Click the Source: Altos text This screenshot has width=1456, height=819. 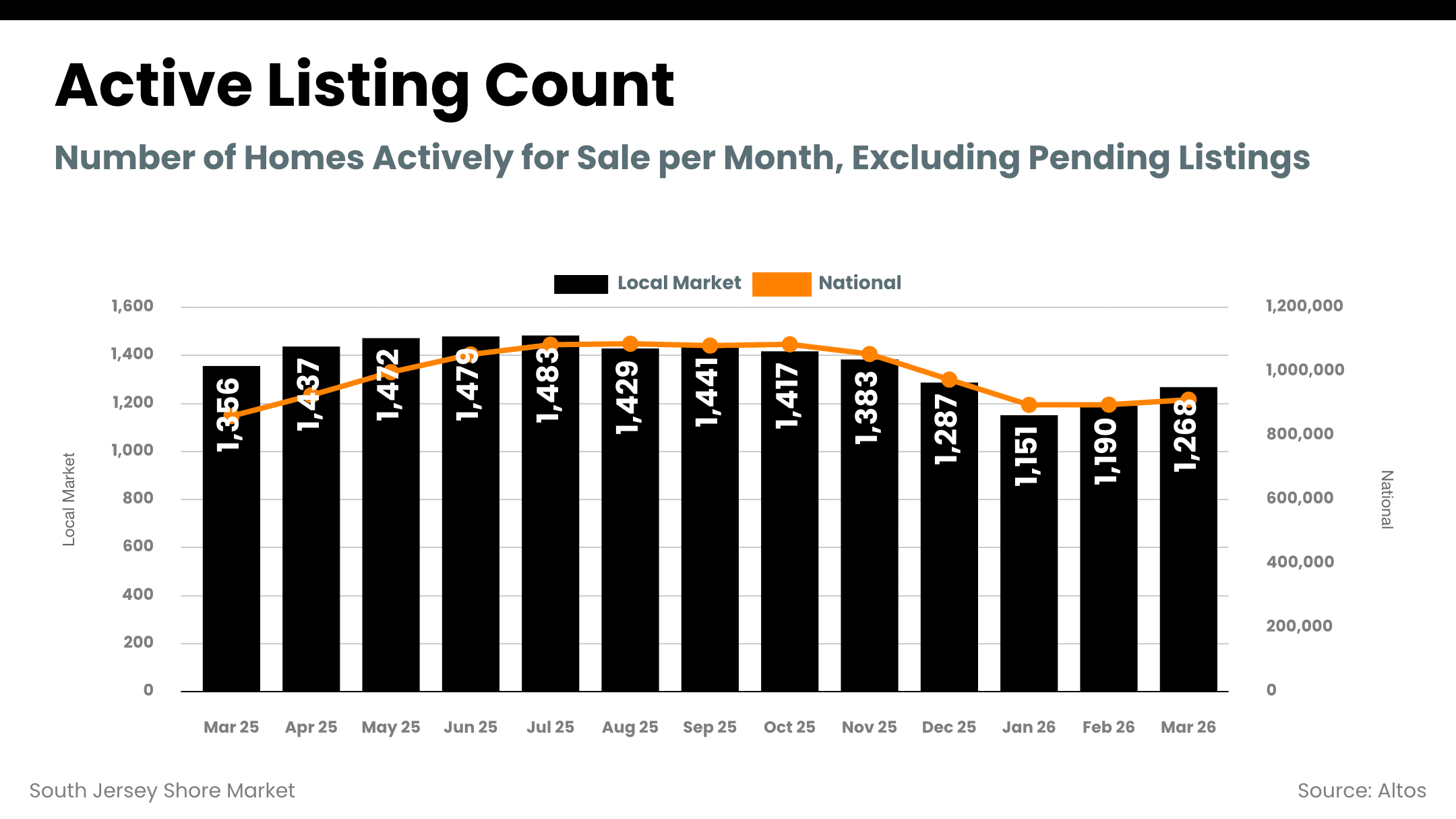1362,791
